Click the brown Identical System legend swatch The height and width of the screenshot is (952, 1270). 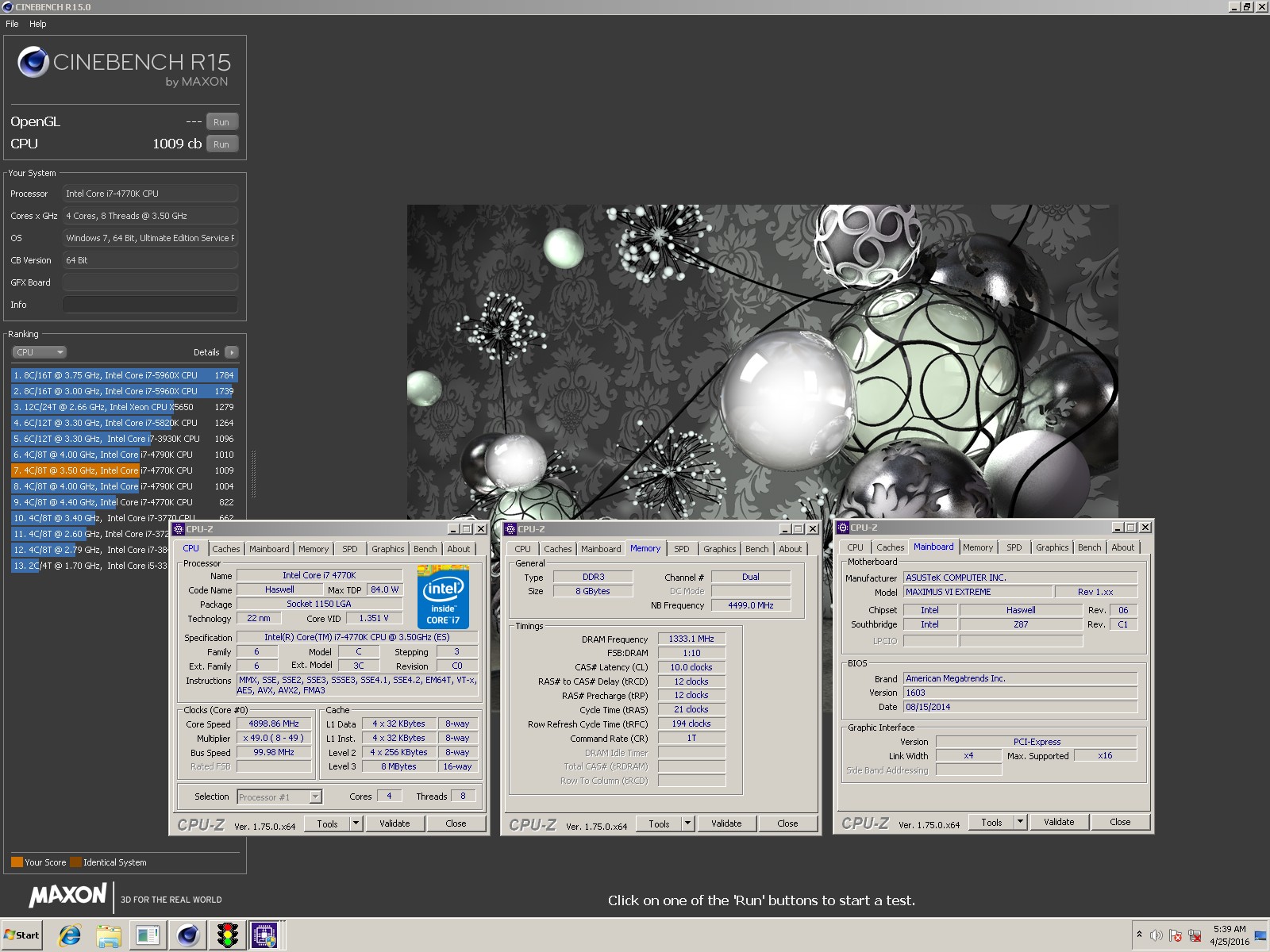pos(75,862)
